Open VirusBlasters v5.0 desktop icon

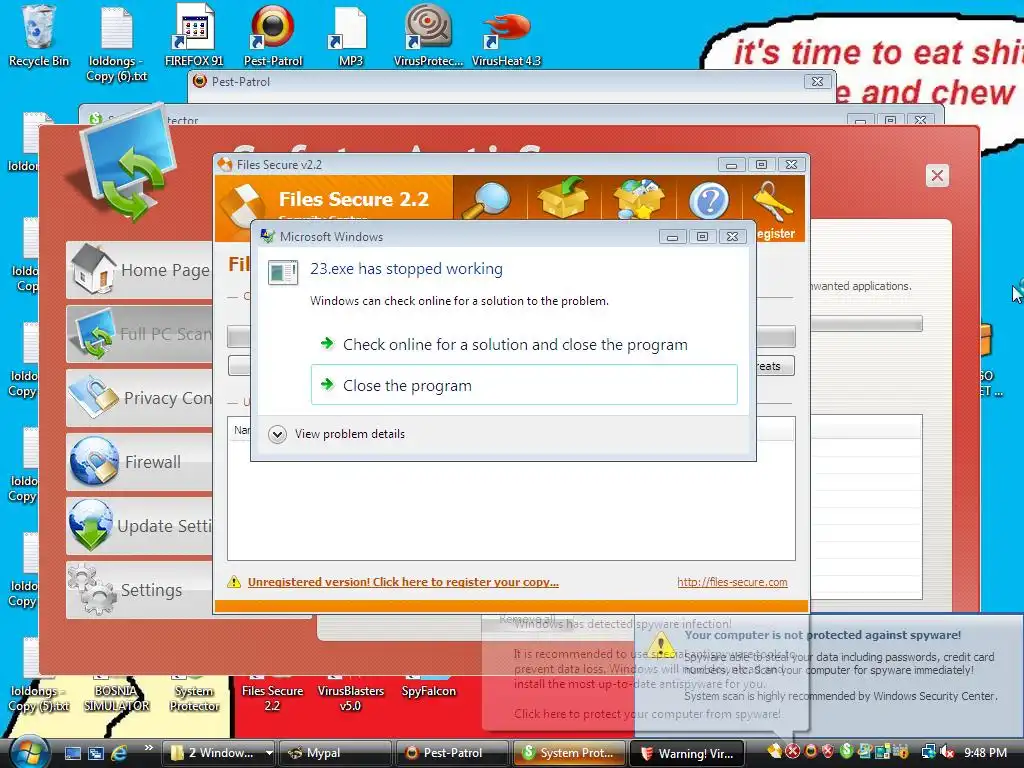(351, 694)
